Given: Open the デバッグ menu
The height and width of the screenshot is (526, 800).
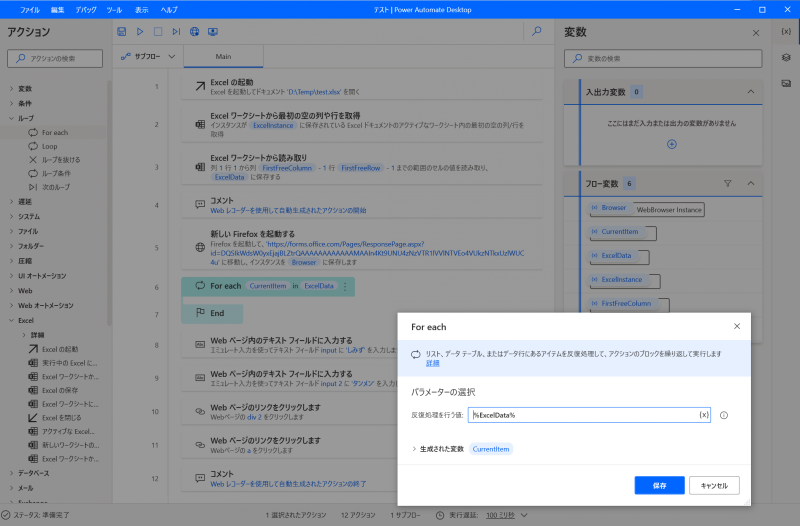Looking at the screenshot, I should (x=86, y=10).
